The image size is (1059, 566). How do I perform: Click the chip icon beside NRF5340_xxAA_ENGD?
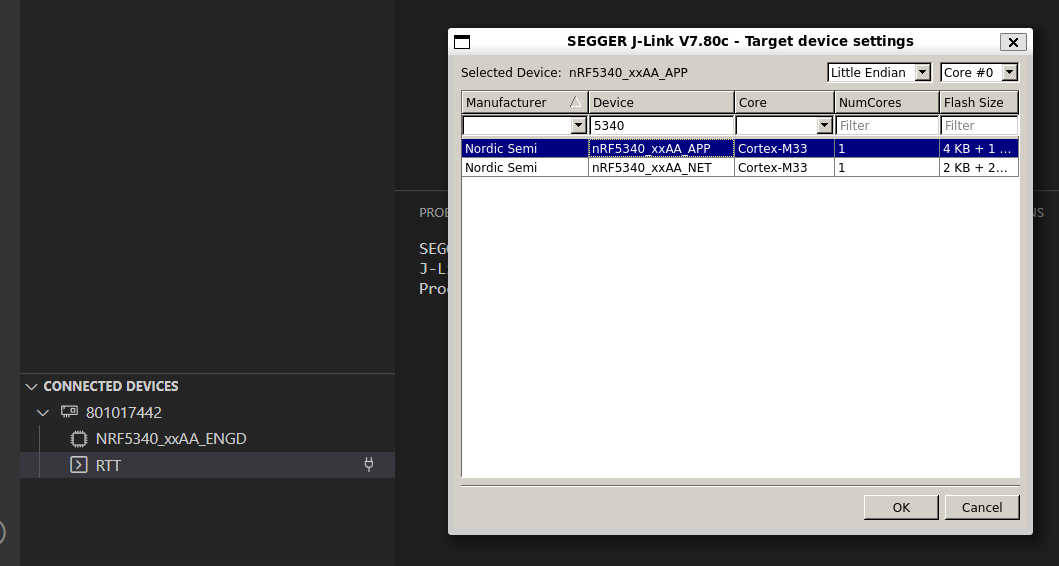(x=79, y=439)
